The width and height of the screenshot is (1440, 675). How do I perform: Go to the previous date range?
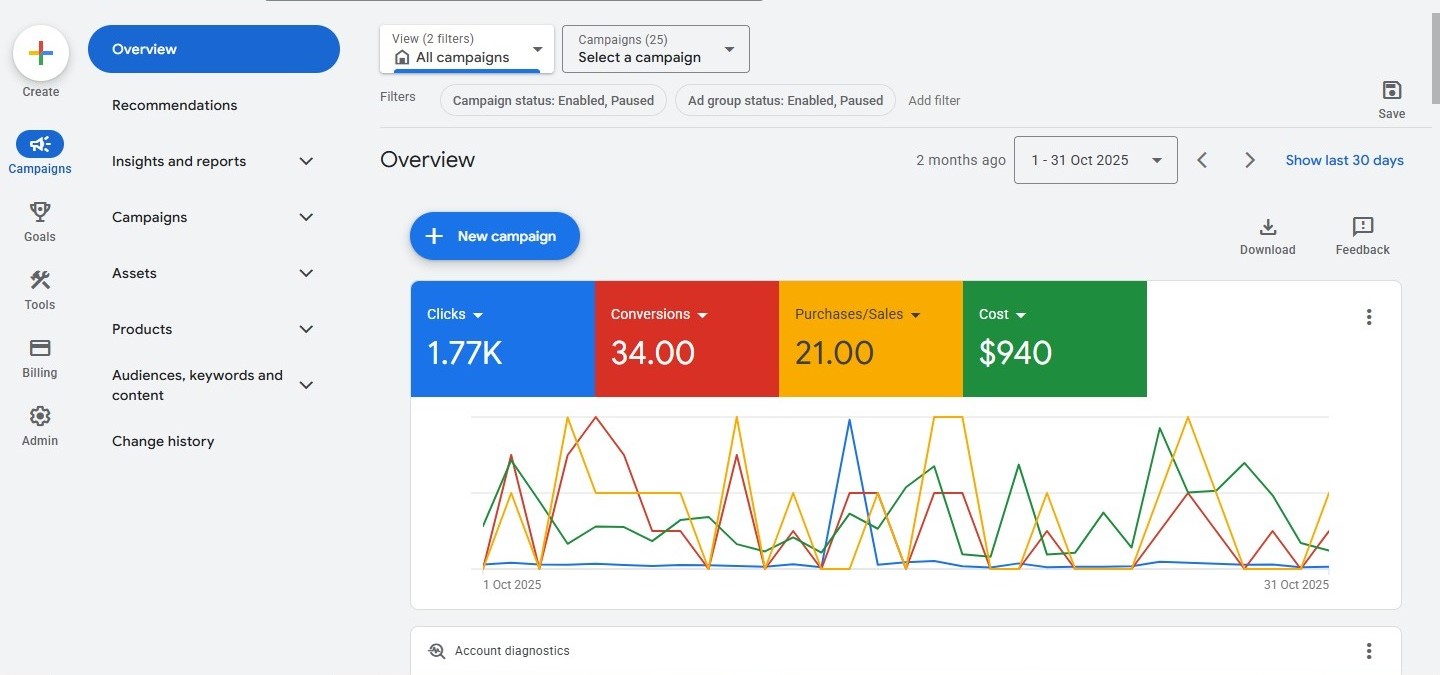[1202, 160]
